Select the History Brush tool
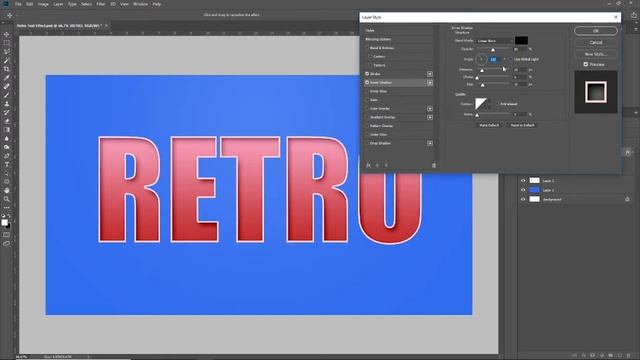Image resolution: width=640 pixels, height=360 pixels. pos(7,112)
